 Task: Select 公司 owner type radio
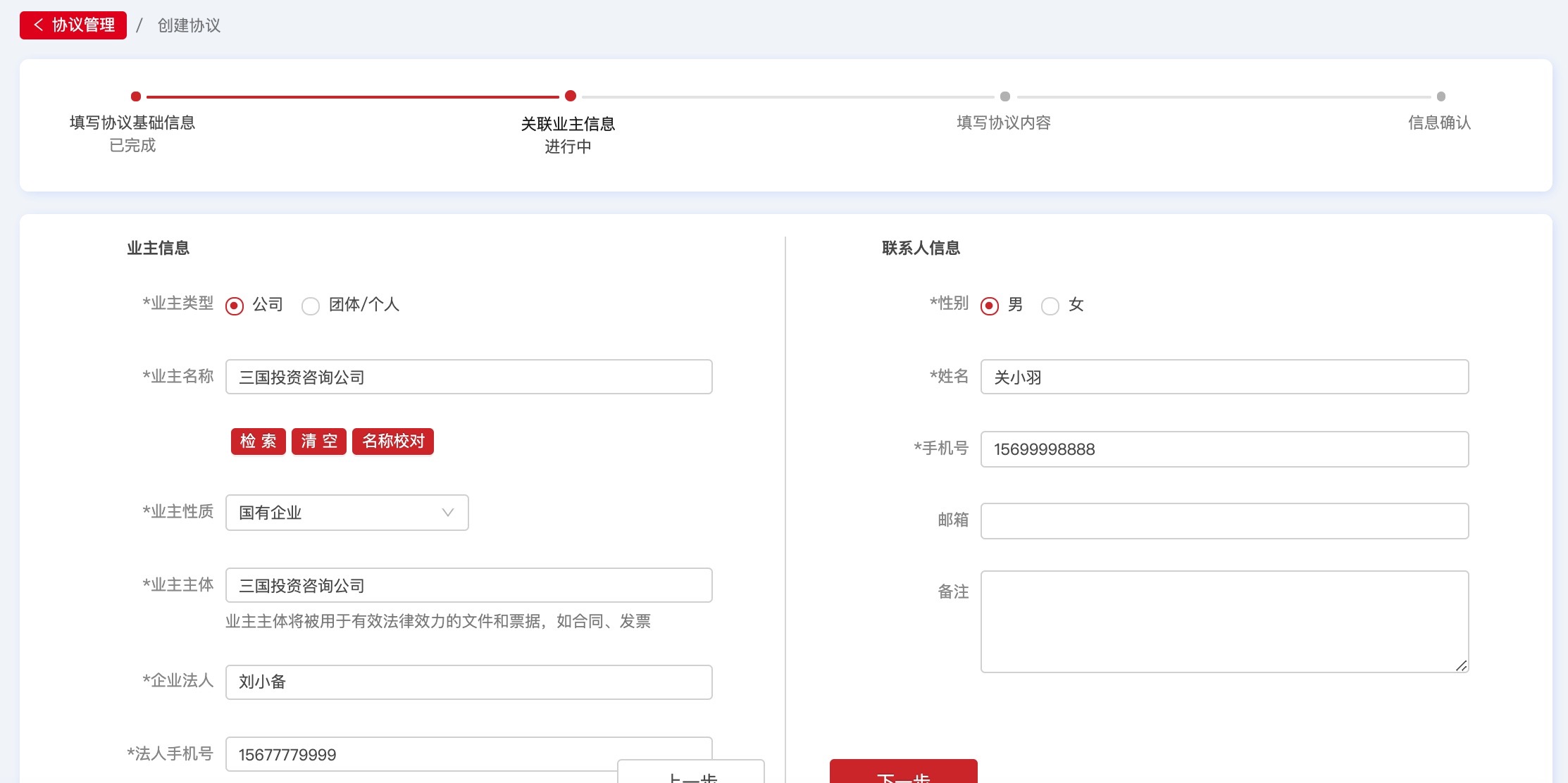tap(235, 306)
